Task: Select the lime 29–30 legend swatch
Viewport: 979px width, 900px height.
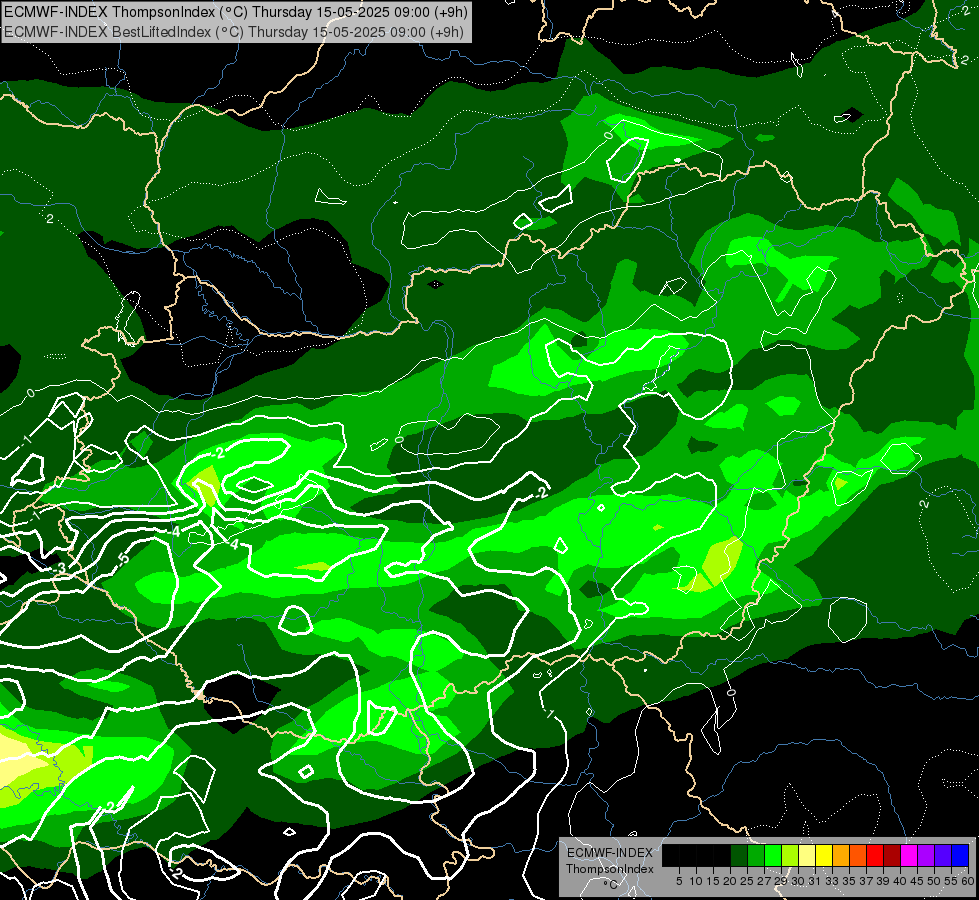Action: (790, 855)
